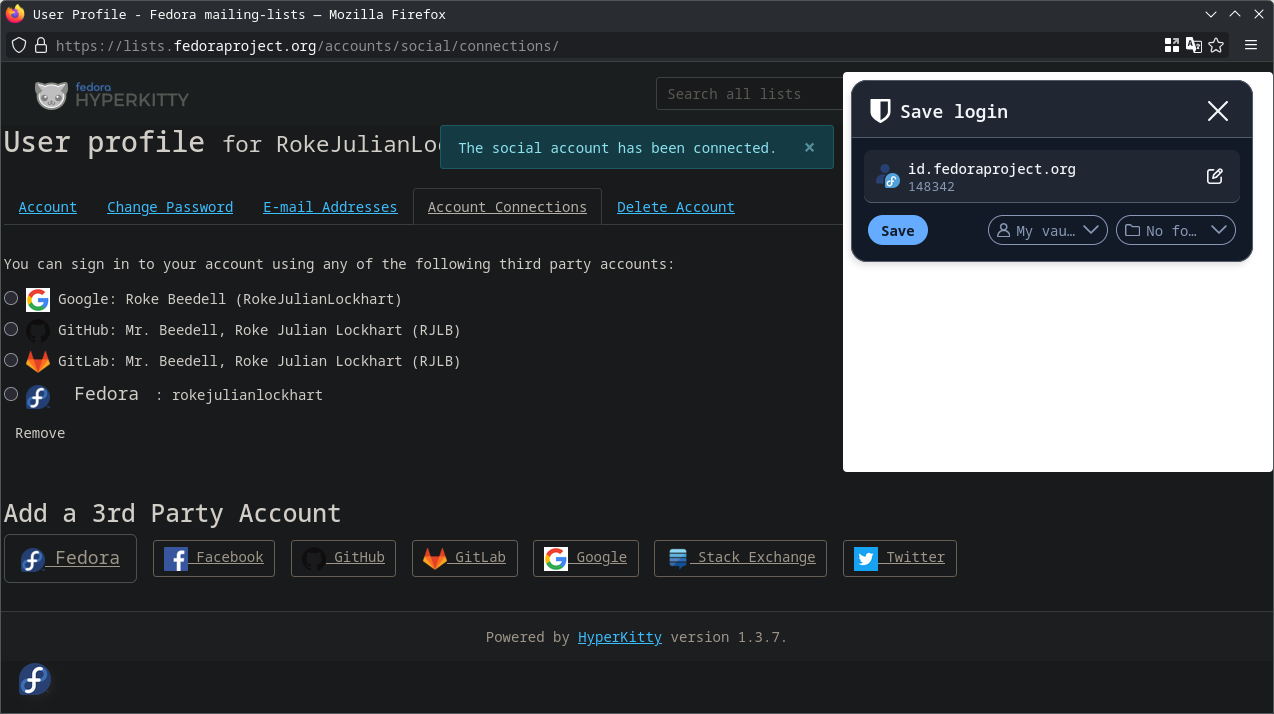The width and height of the screenshot is (1274, 714).
Task: Click the "version 1.3.7." footer text
Action: [728, 637]
